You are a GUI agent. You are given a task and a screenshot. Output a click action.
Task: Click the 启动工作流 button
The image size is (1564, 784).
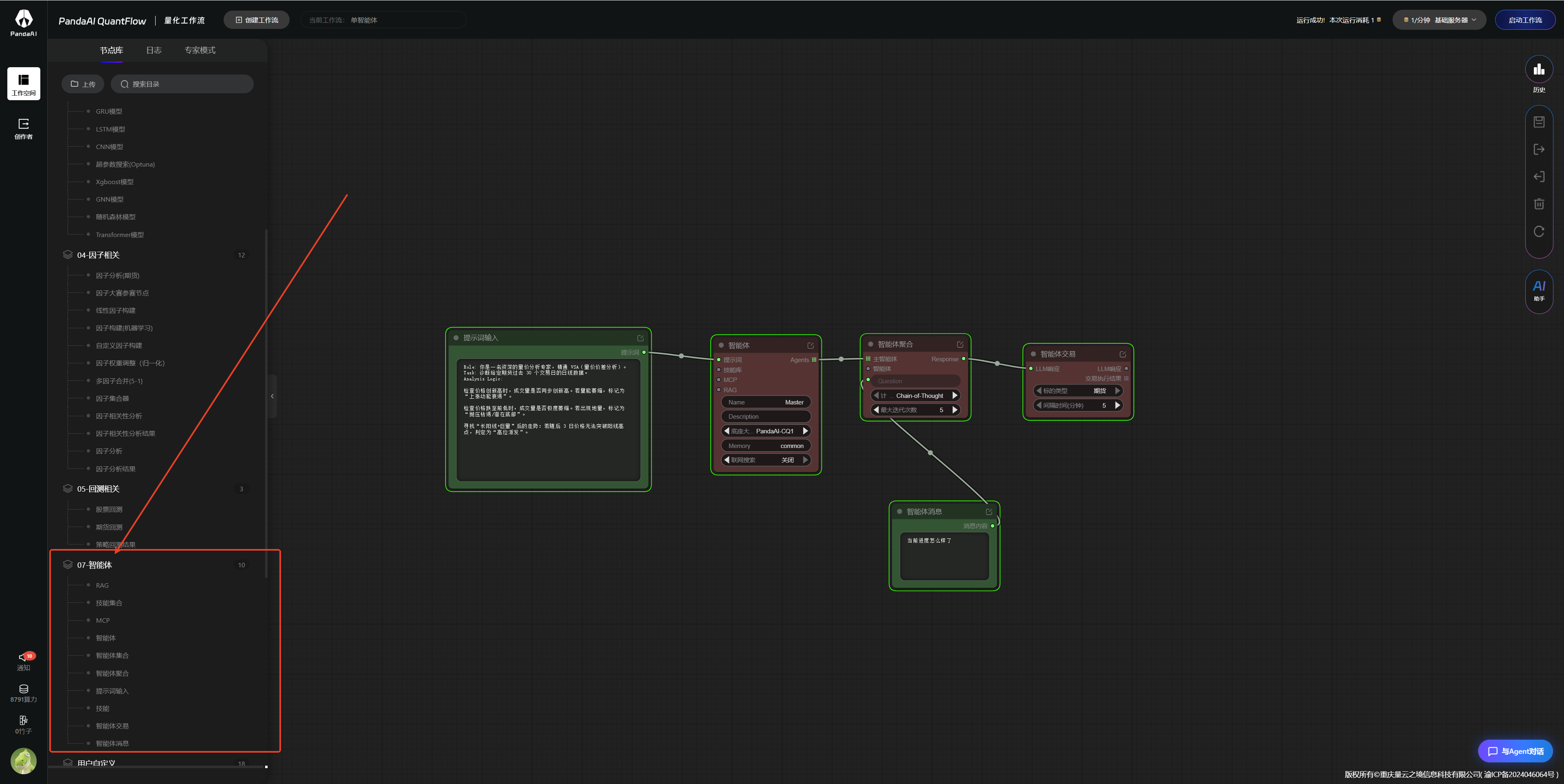[1524, 20]
